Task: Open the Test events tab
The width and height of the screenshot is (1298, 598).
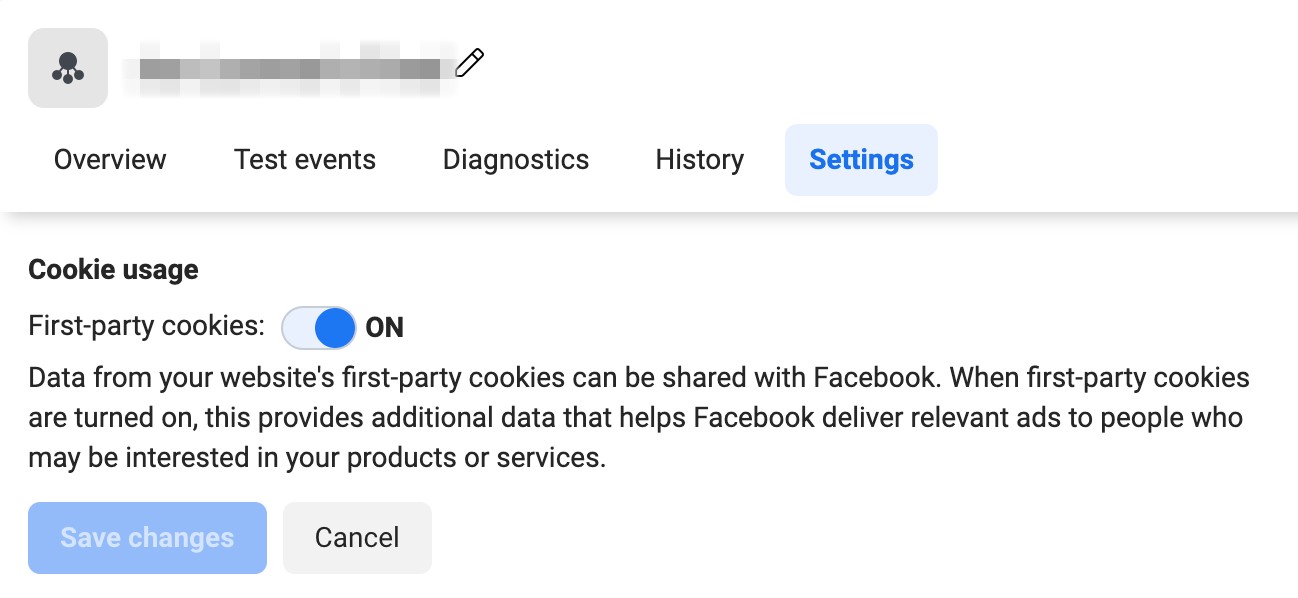Action: (x=304, y=159)
